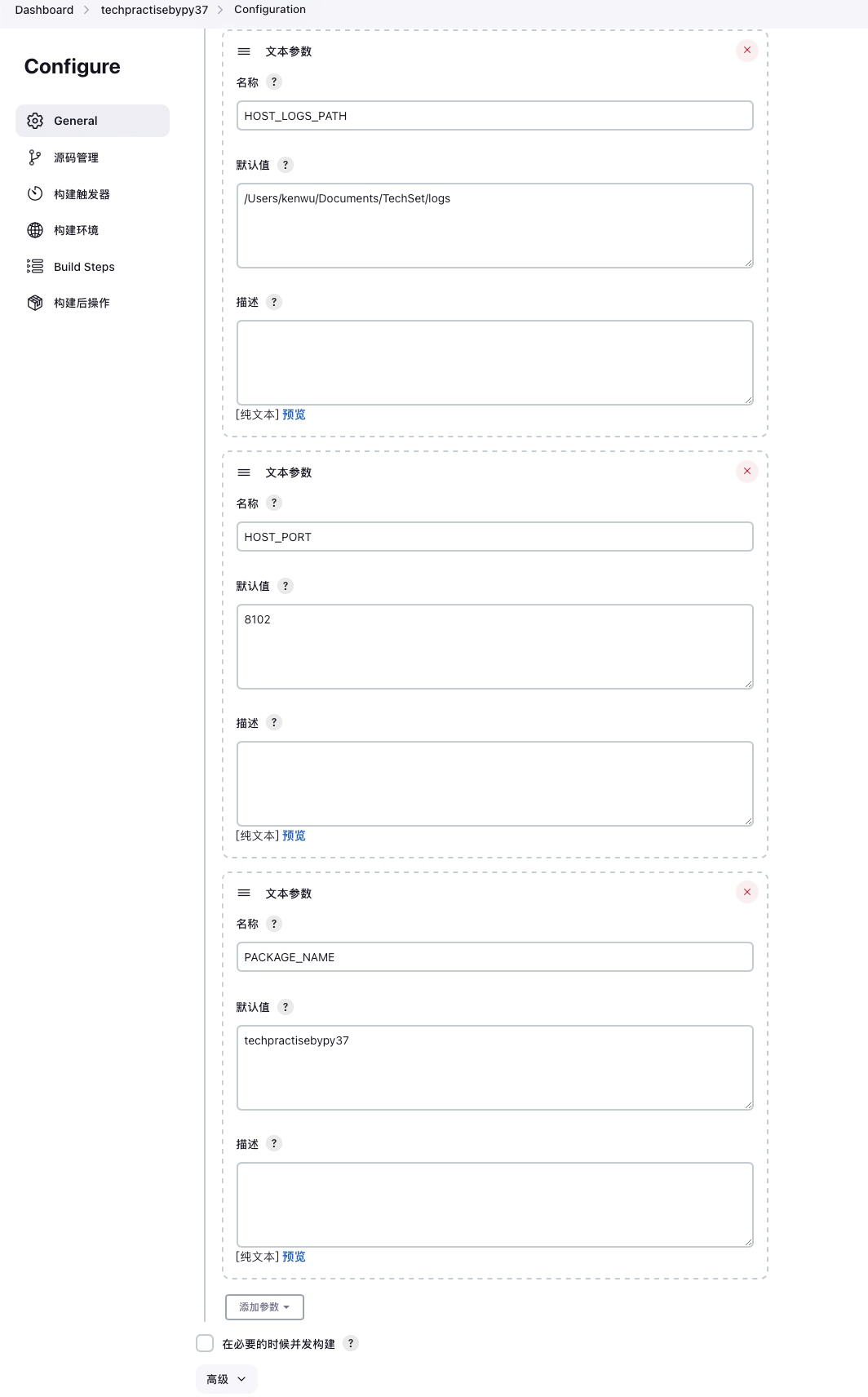Click drag handle of HOST_PORT parameter

click(x=244, y=472)
